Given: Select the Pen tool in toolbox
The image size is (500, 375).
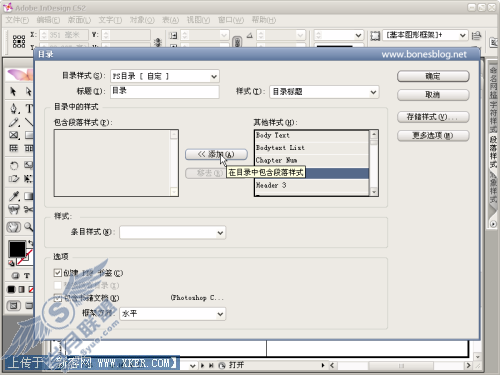Looking at the screenshot, I should pos(14,109).
